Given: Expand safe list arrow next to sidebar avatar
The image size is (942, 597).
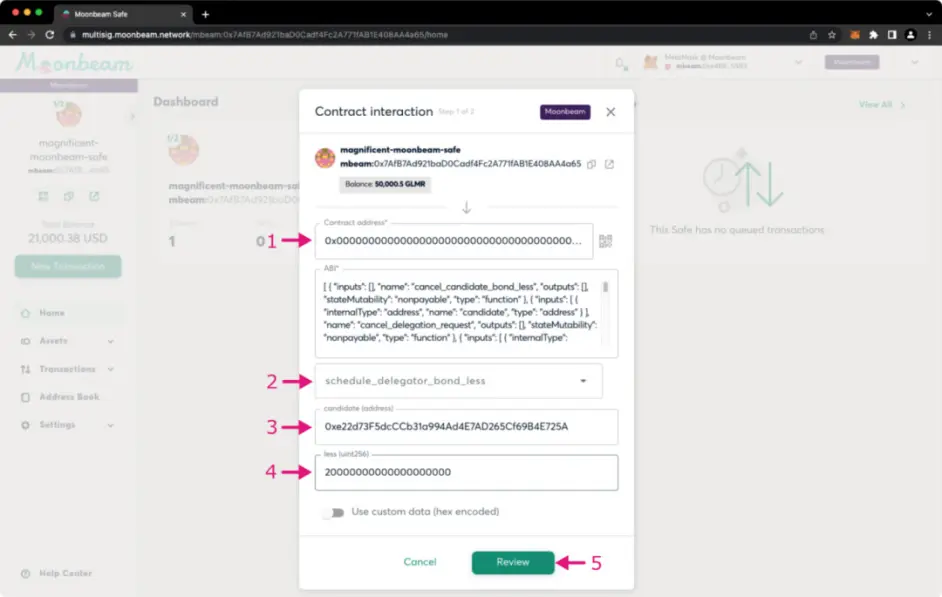Looking at the screenshot, I should coord(132,116).
